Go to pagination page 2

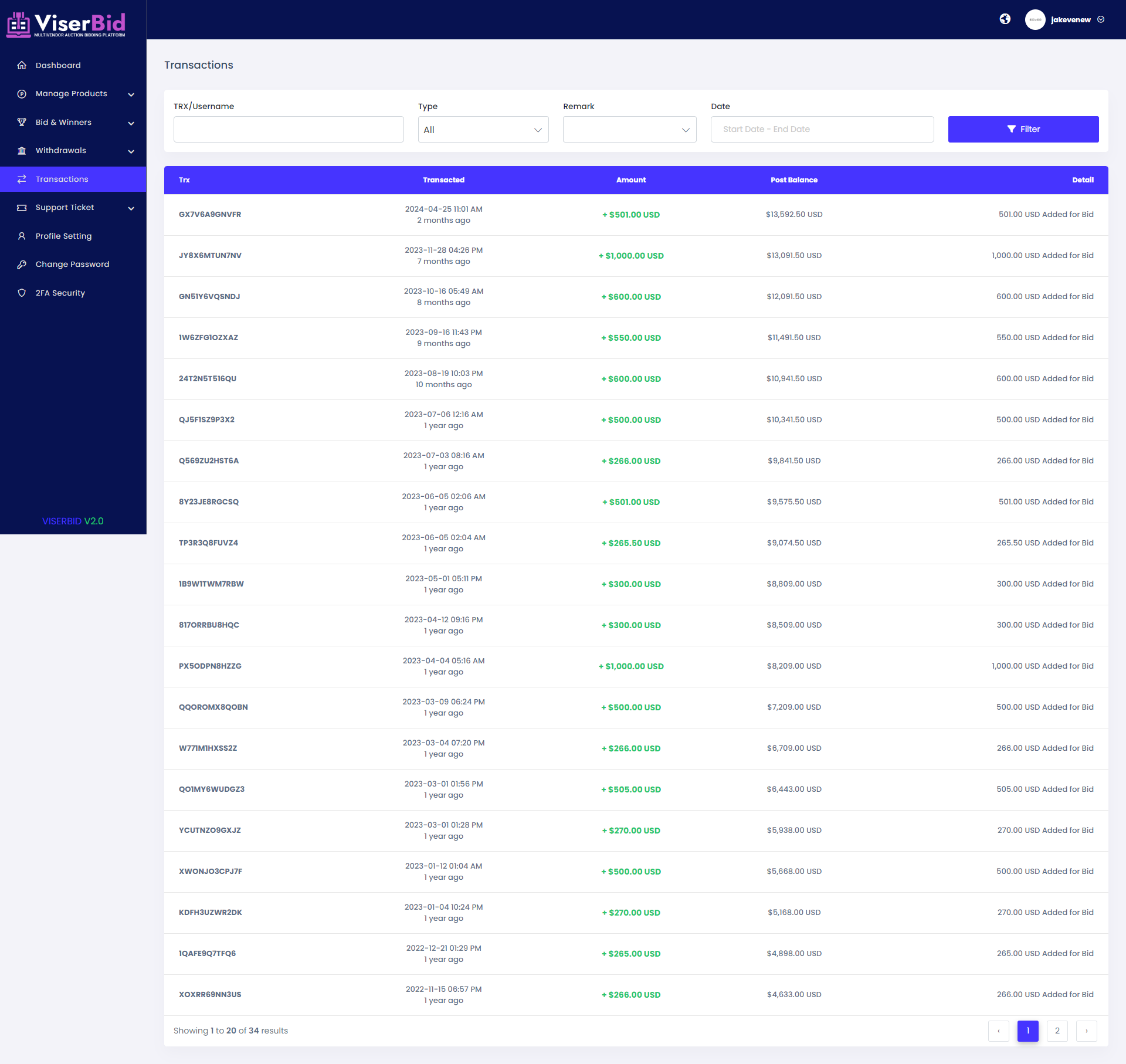click(1057, 1031)
